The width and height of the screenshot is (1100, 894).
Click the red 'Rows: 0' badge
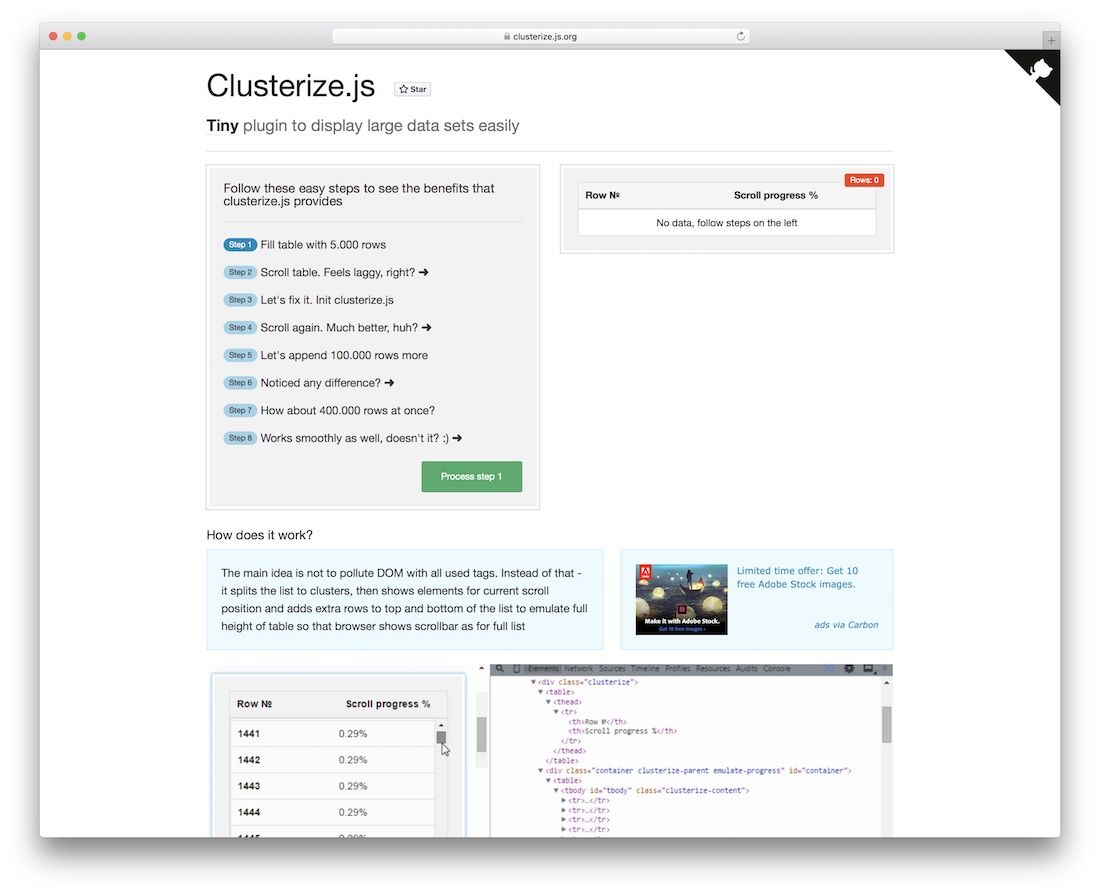click(x=864, y=180)
